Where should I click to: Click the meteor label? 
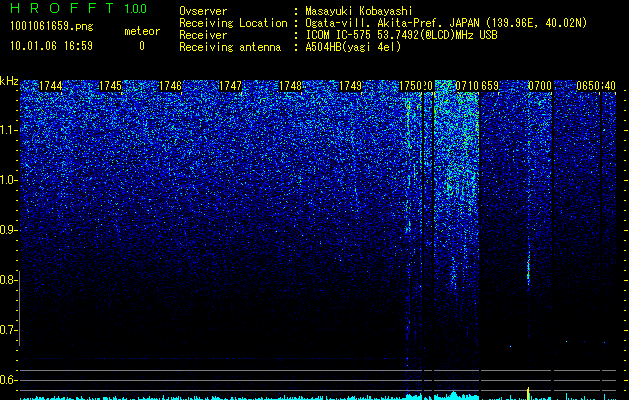(x=142, y=31)
